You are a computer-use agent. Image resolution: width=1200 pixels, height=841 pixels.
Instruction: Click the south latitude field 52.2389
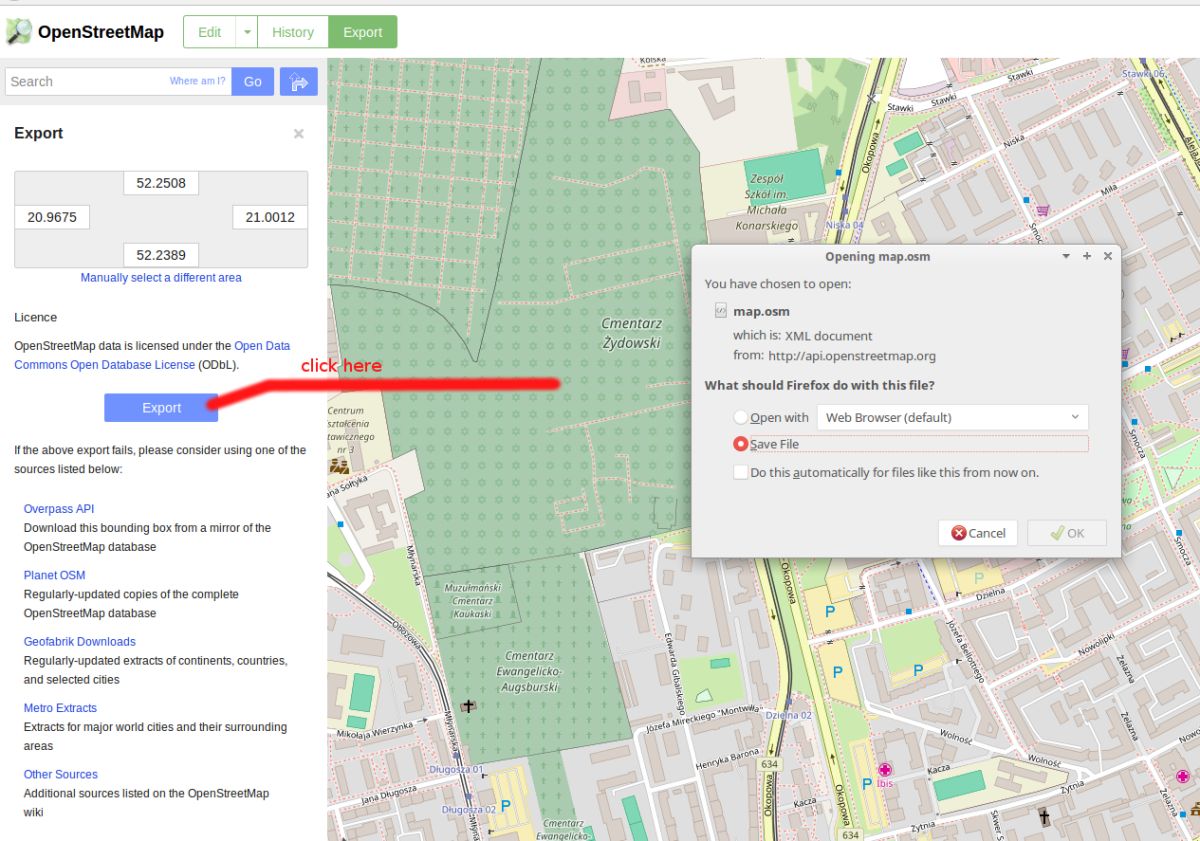pos(161,254)
